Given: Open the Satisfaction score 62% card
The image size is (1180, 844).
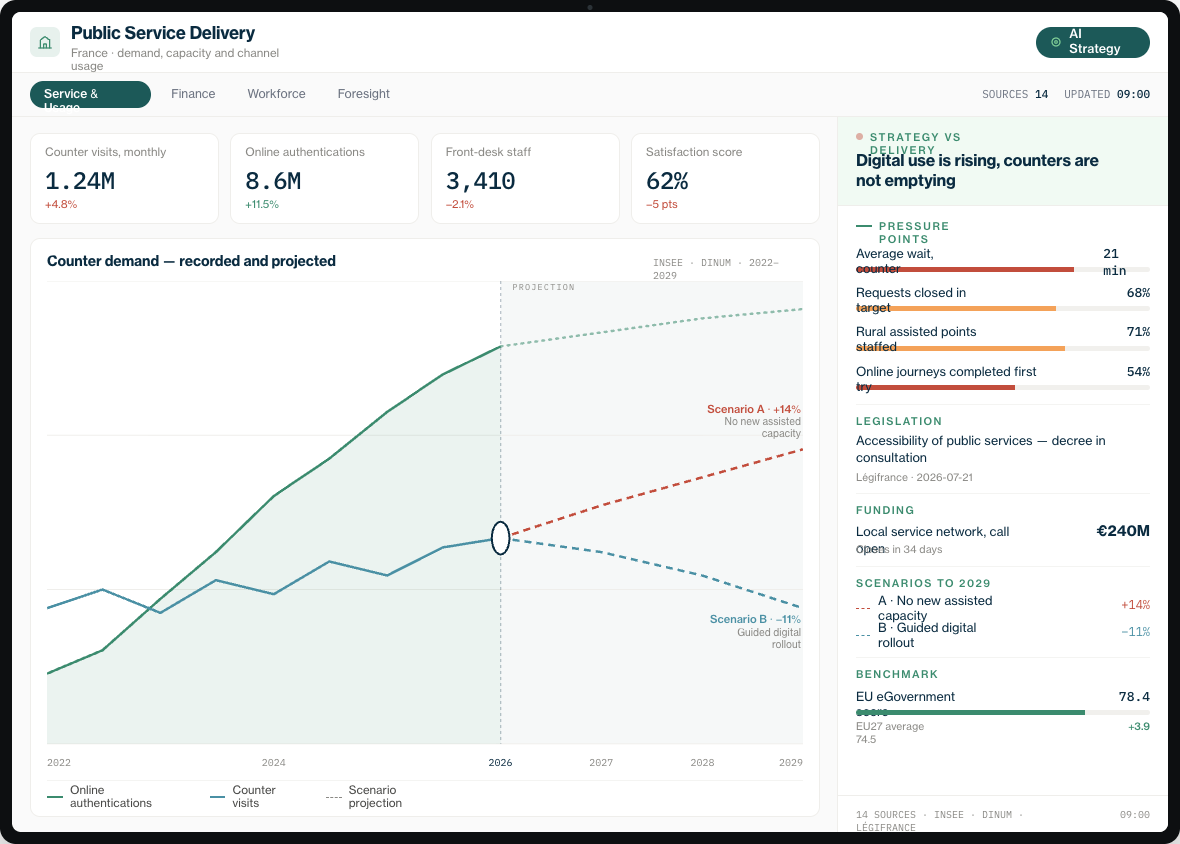Looking at the screenshot, I should tap(725, 178).
